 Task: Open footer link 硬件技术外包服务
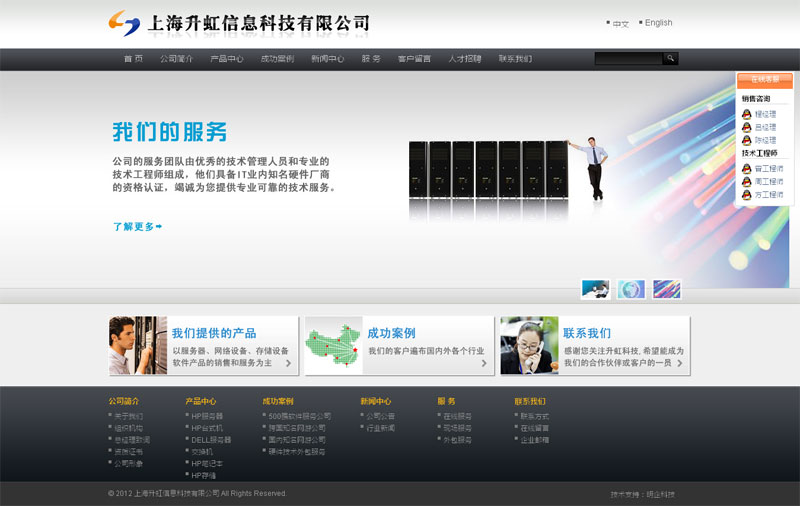coord(297,452)
